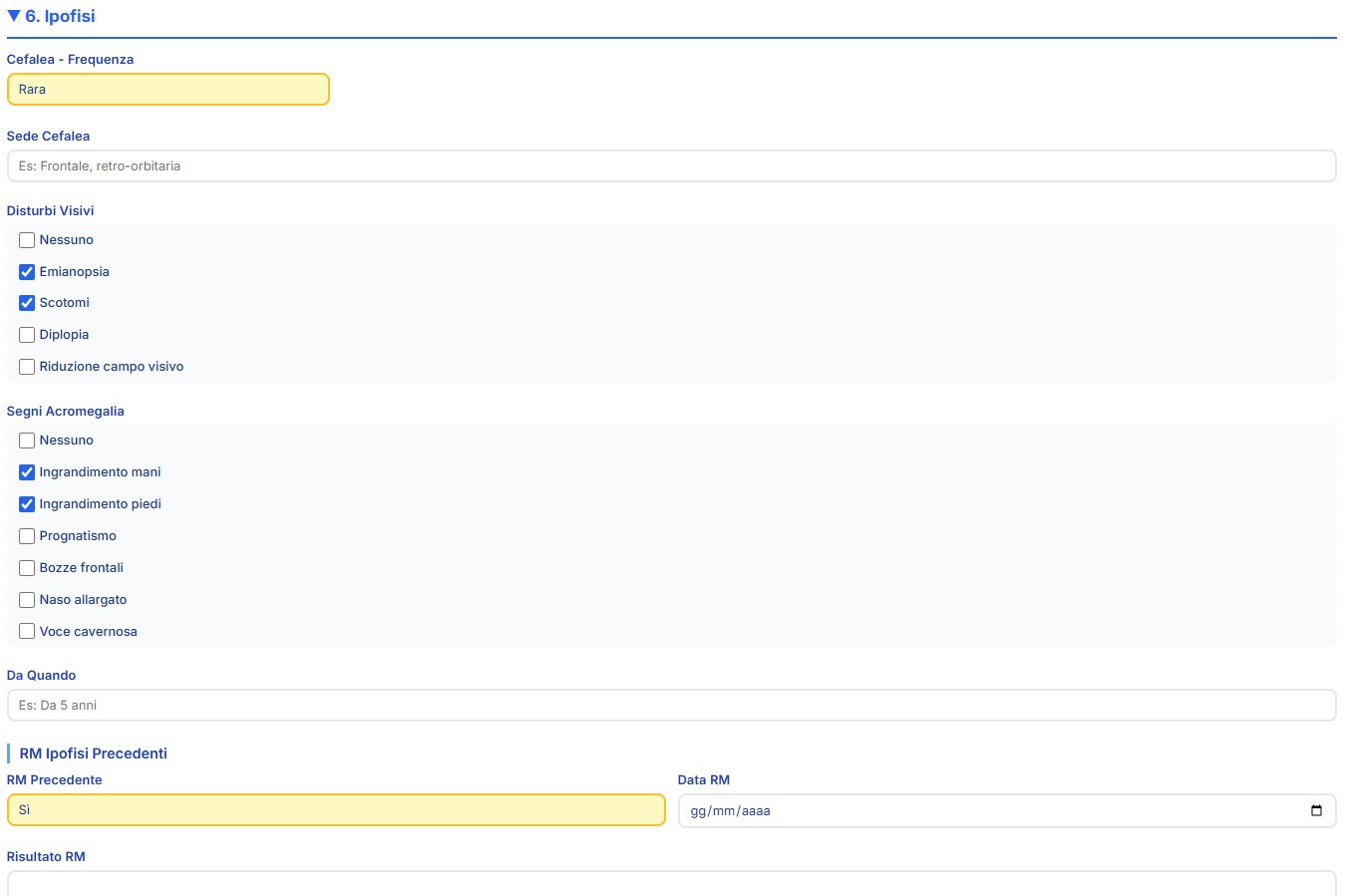Tick the Voce cavernosa checkbox
1346x896 pixels.
[27, 632]
